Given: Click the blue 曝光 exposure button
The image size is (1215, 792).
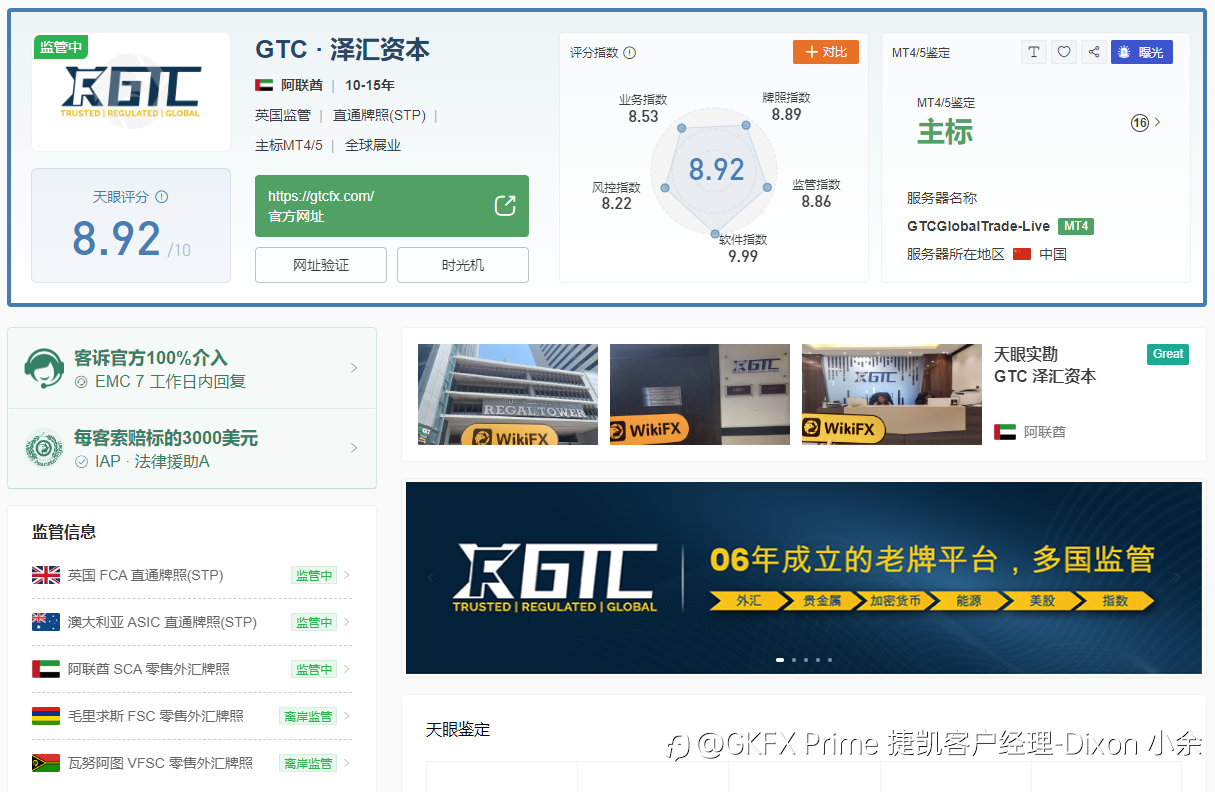Looking at the screenshot, I should pyautogui.click(x=1142, y=52).
